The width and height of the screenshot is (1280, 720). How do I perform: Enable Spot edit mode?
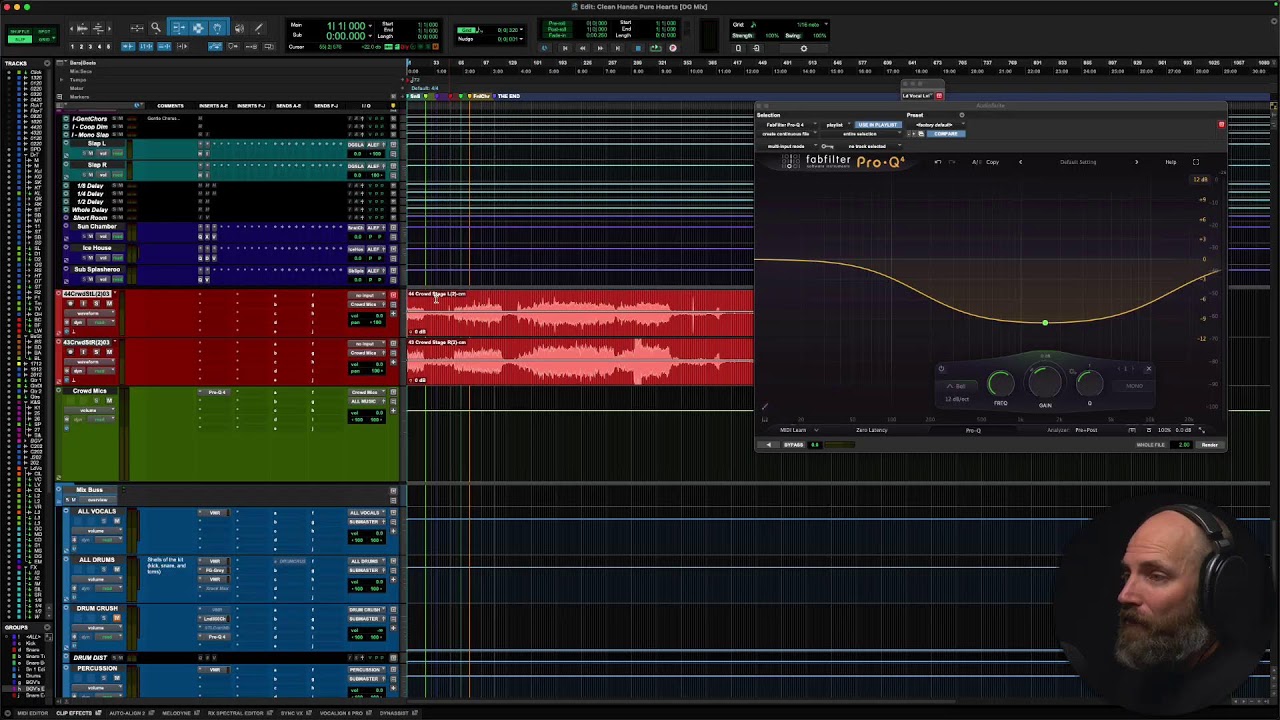click(x=43, y=32)
